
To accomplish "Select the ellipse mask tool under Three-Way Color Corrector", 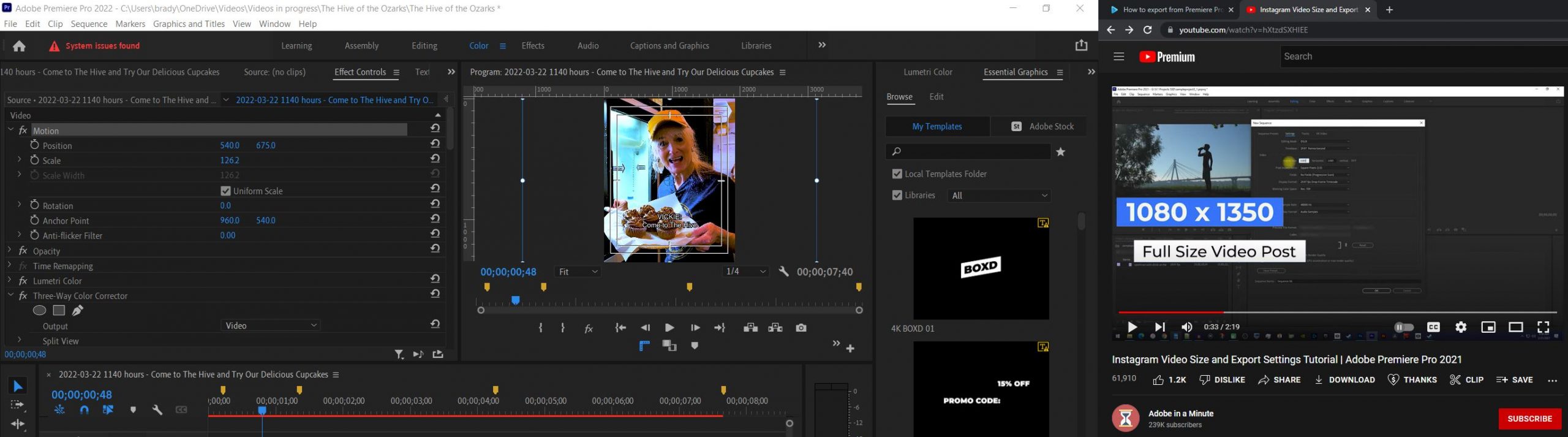I will 39,311.
